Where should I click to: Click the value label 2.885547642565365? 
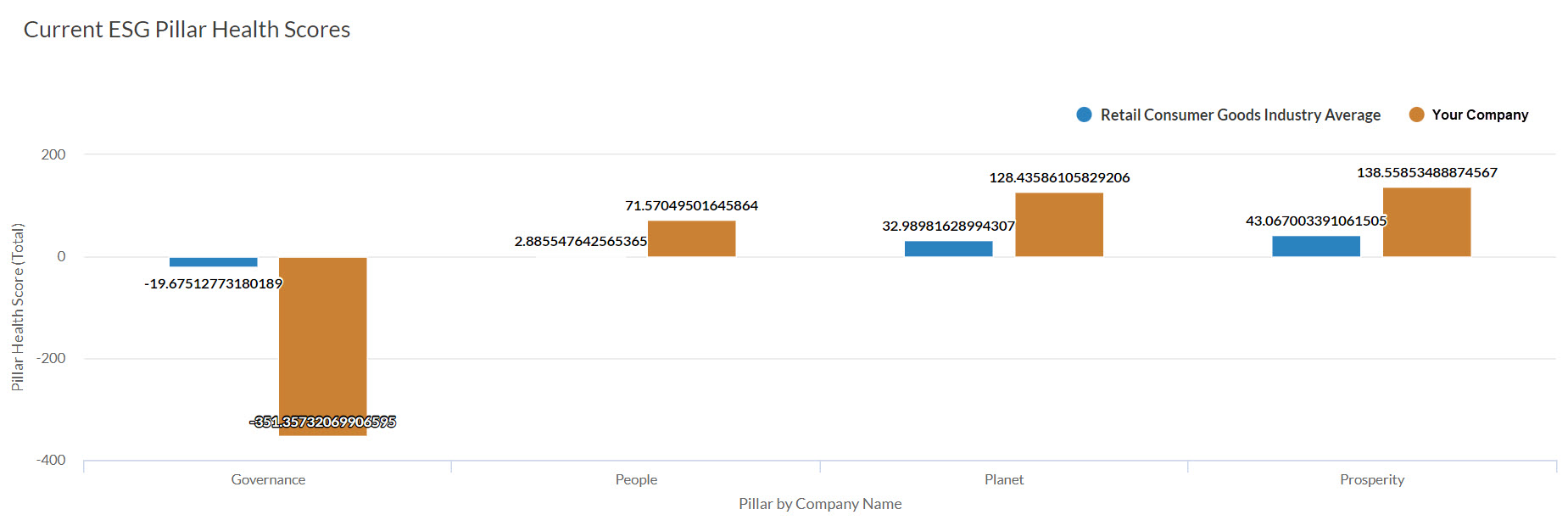click(581, 241)
